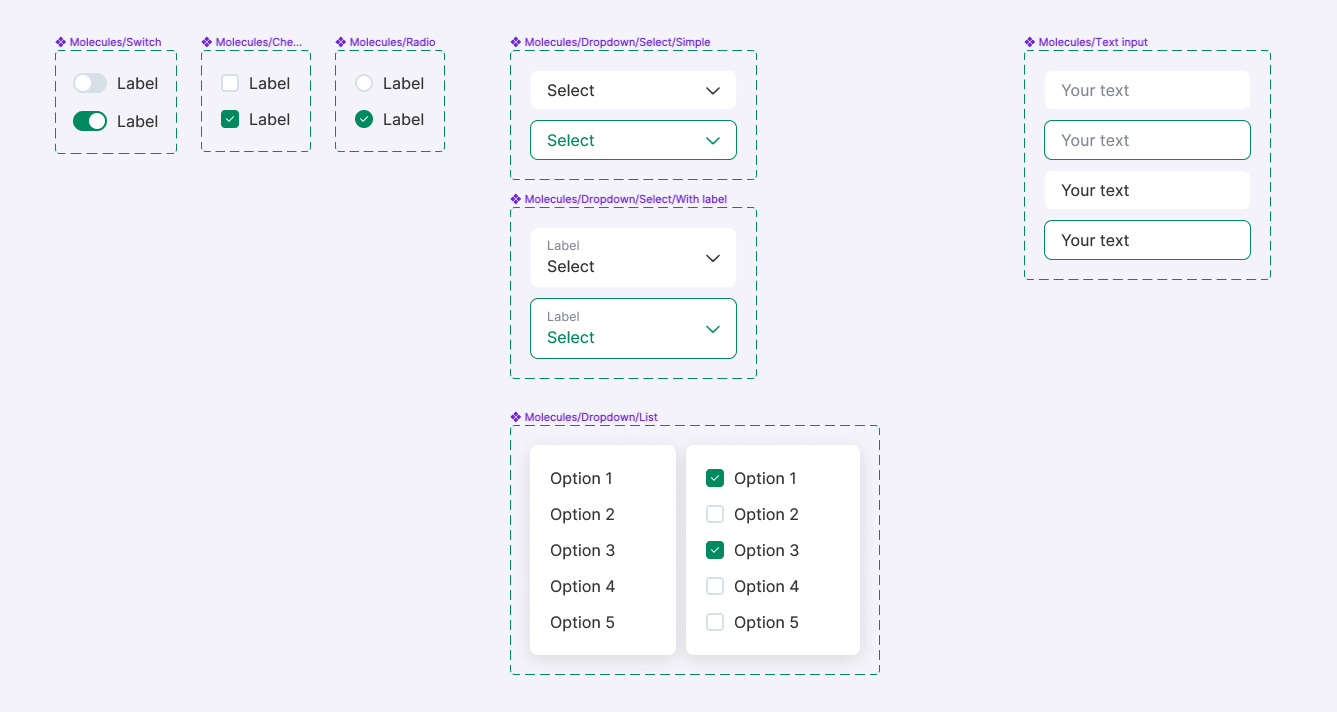The width and height of the screenshot is (1337, 712).
Task: Click the Molecules/Switch component icon
Action: point(60,42)
